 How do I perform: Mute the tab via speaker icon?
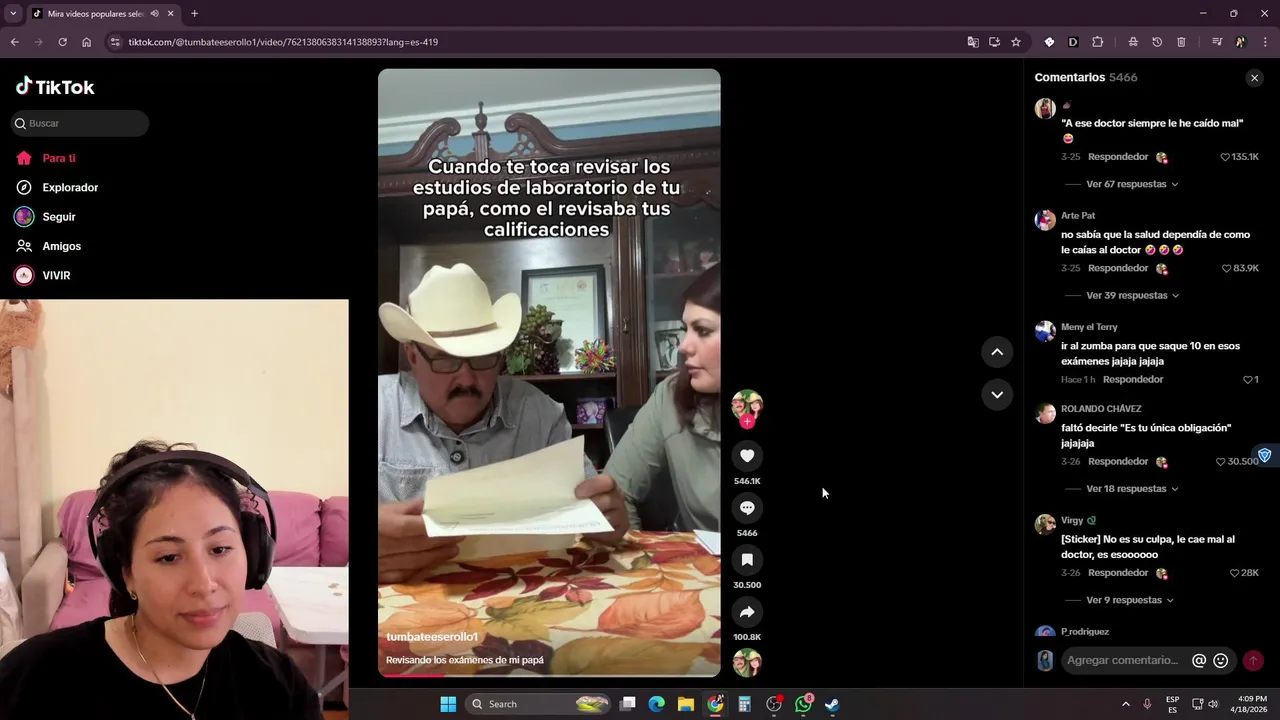click(154, 14)
